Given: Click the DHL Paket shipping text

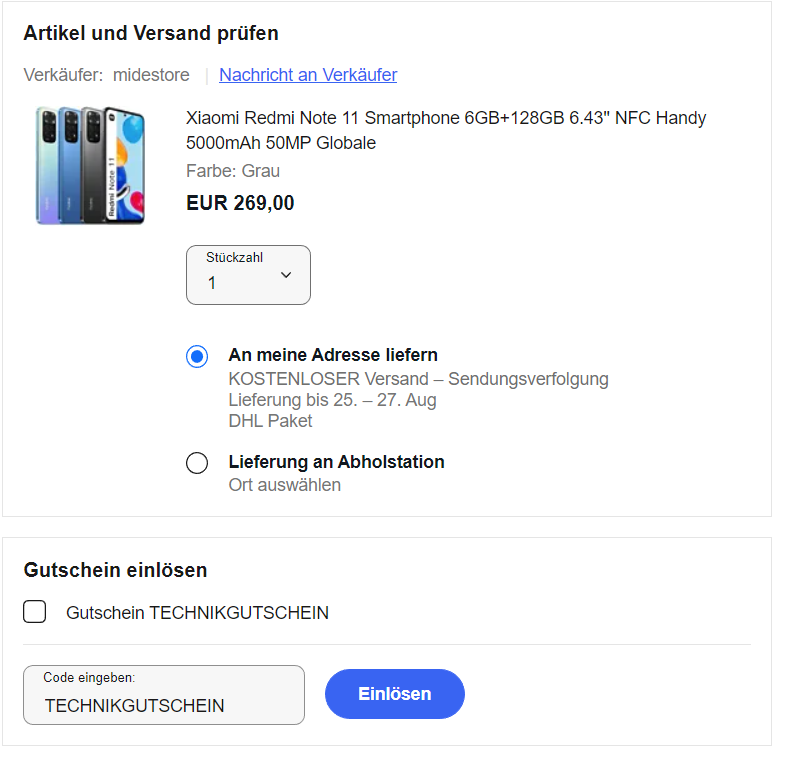Looking at the screenshot, I should point(270,421).
